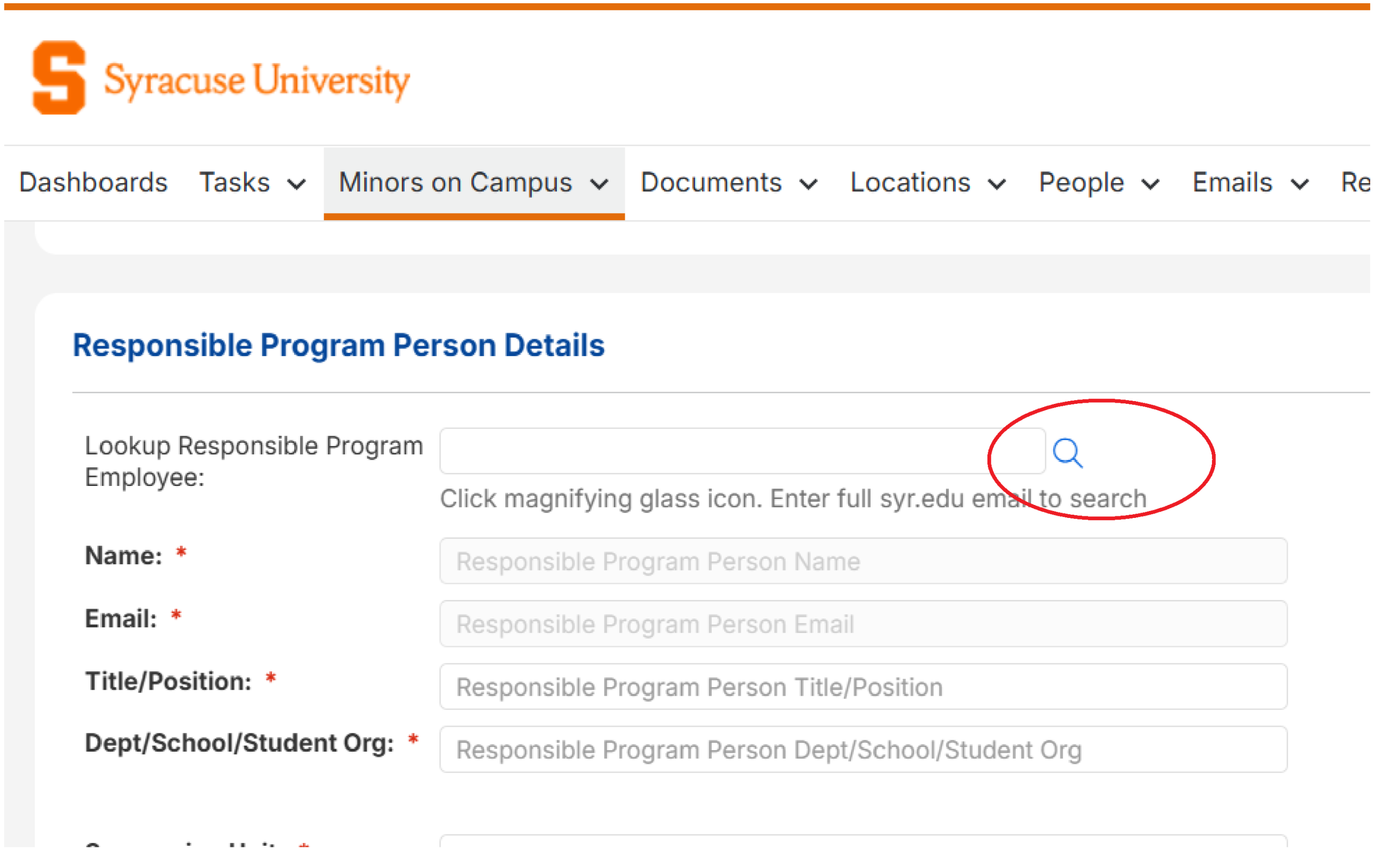Viewport: 1392px width, 868px height.
Task: Click the magnifying glass search icon
Action: click(1067, 453)
